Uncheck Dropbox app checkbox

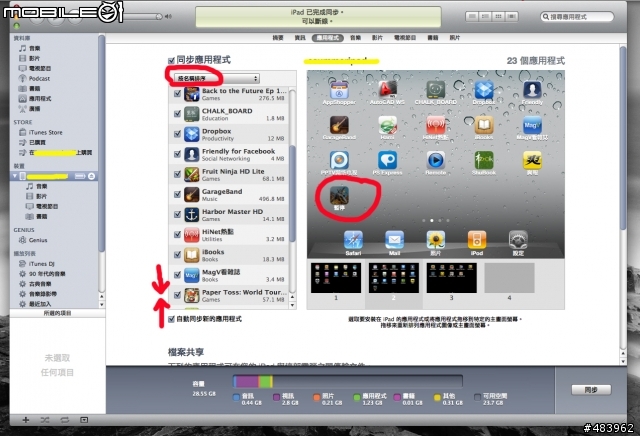[178, 134]
